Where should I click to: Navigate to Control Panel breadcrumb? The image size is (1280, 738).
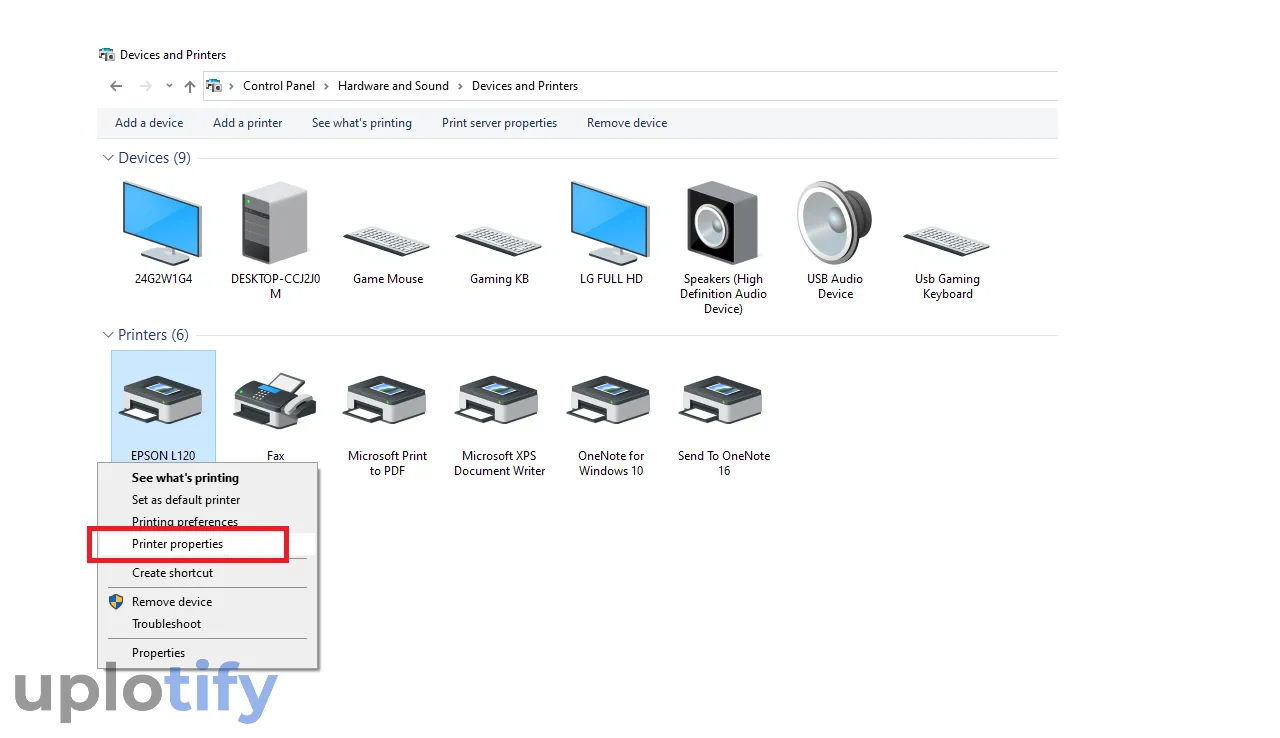click(x=279, y=86)
